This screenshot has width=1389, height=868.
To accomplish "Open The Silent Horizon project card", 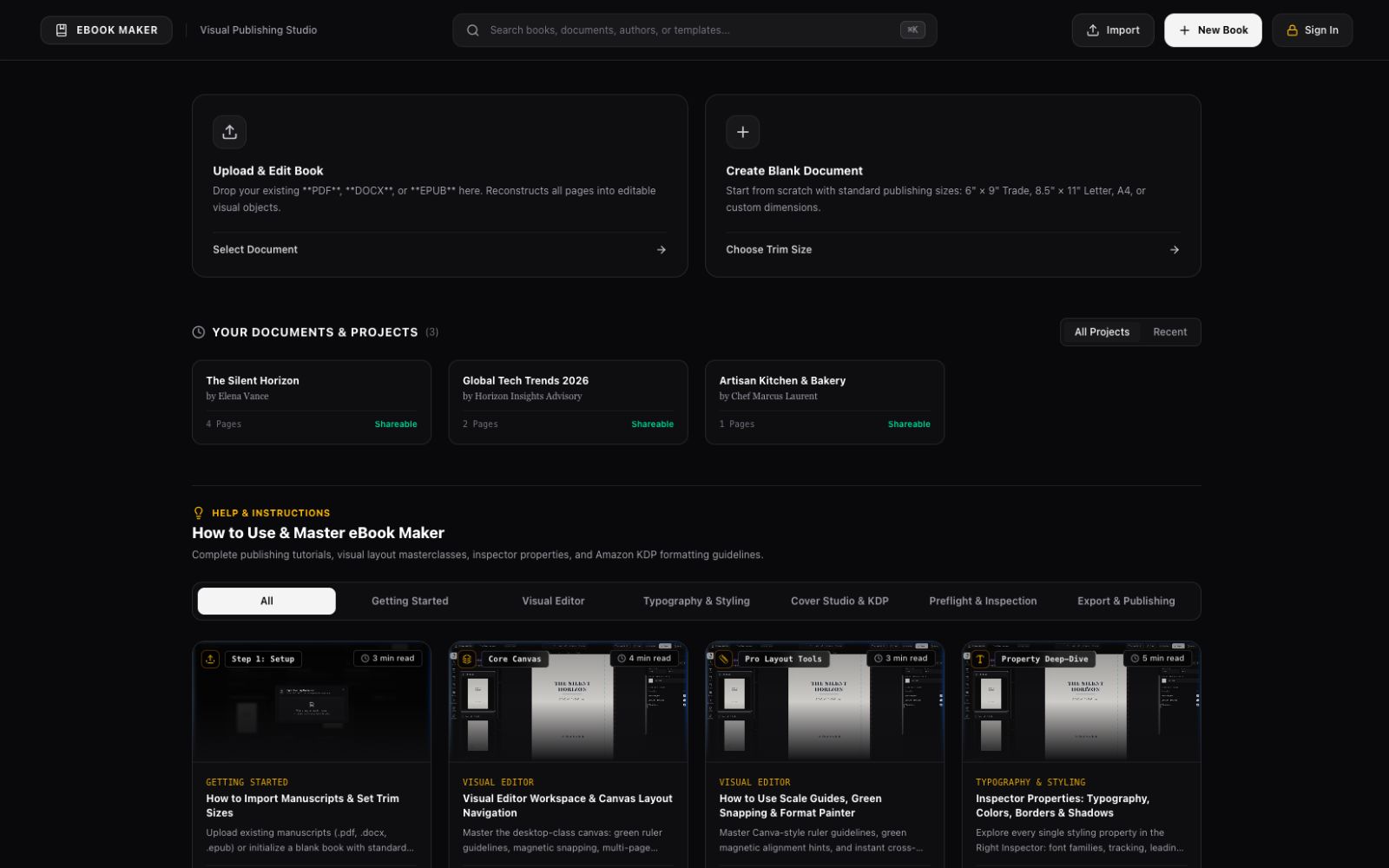I will click(312, 402).
